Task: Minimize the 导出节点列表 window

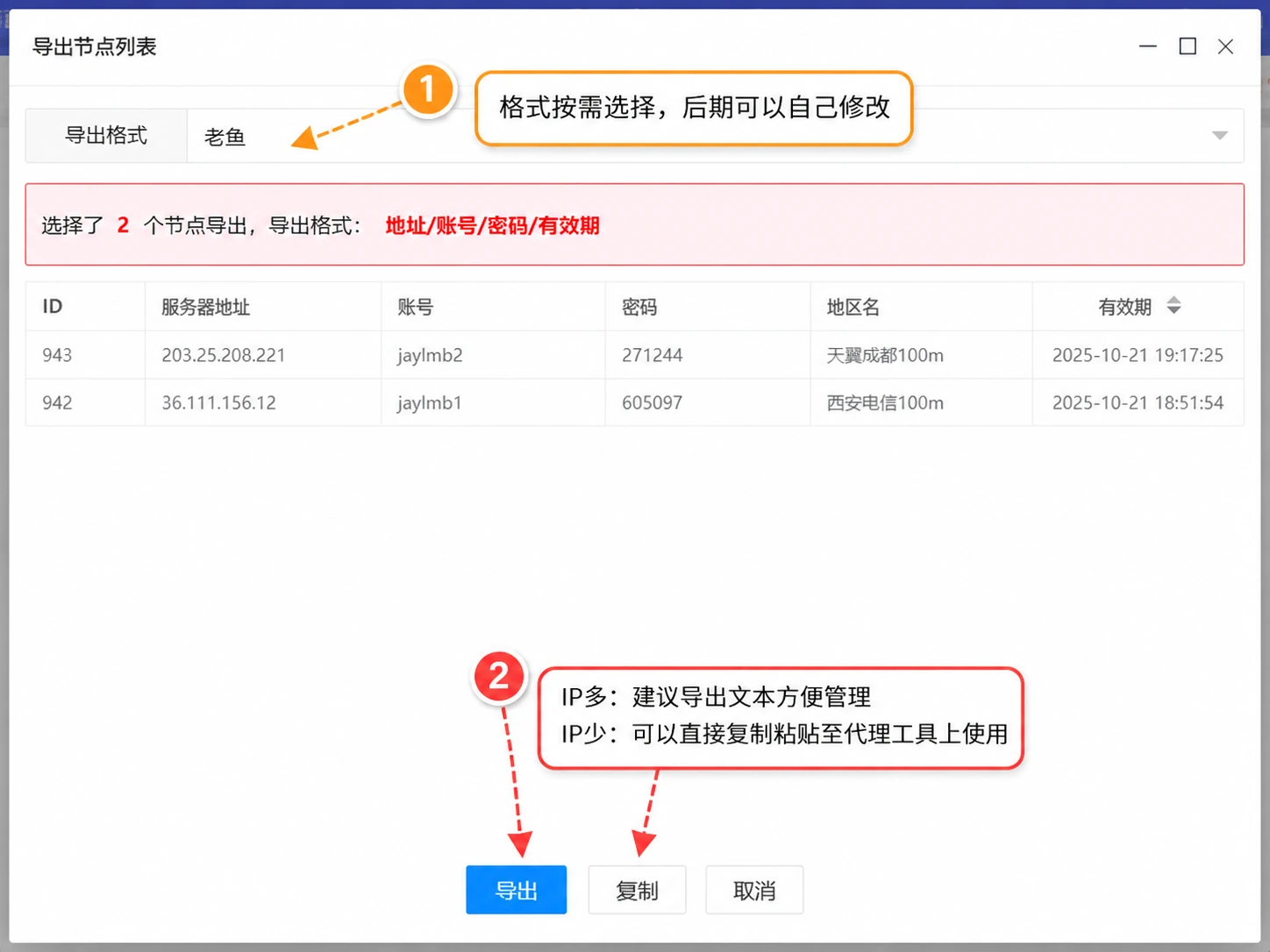Action: tap(1147, 46)
